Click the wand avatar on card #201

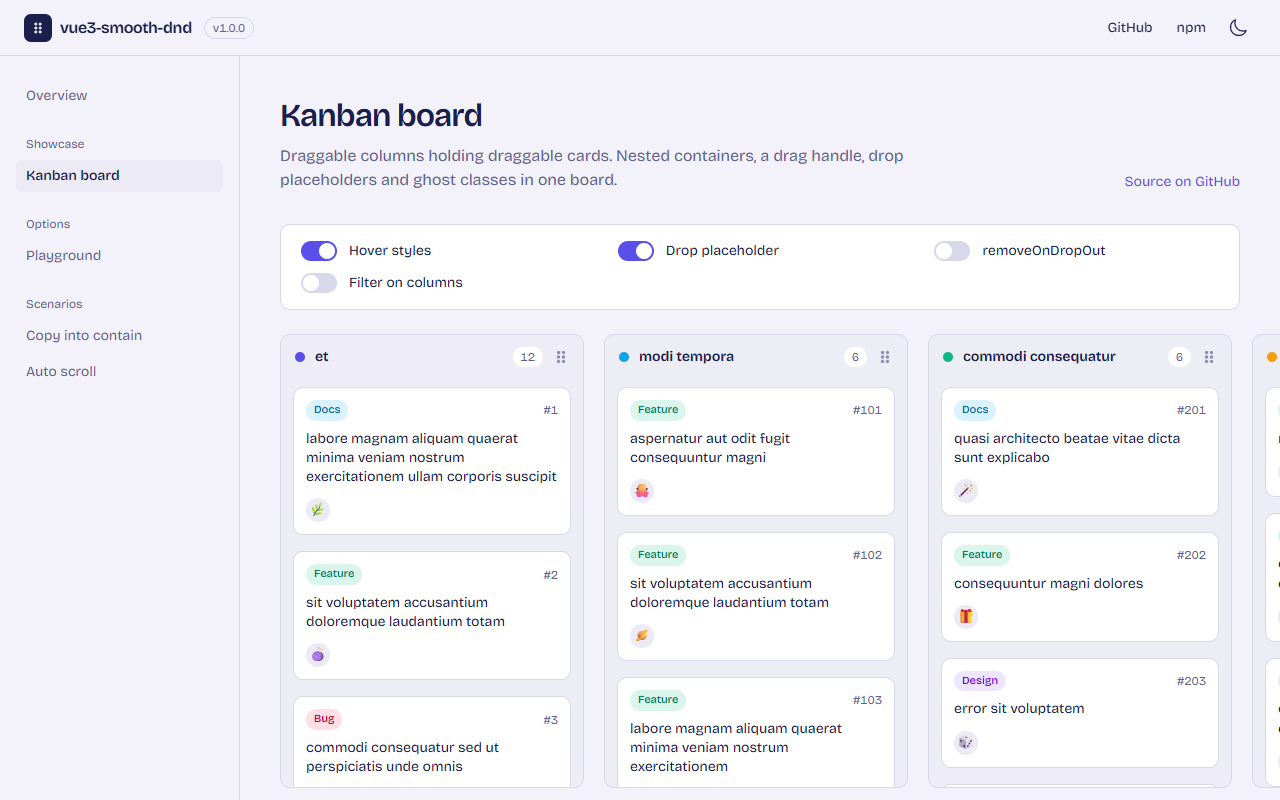966,491
